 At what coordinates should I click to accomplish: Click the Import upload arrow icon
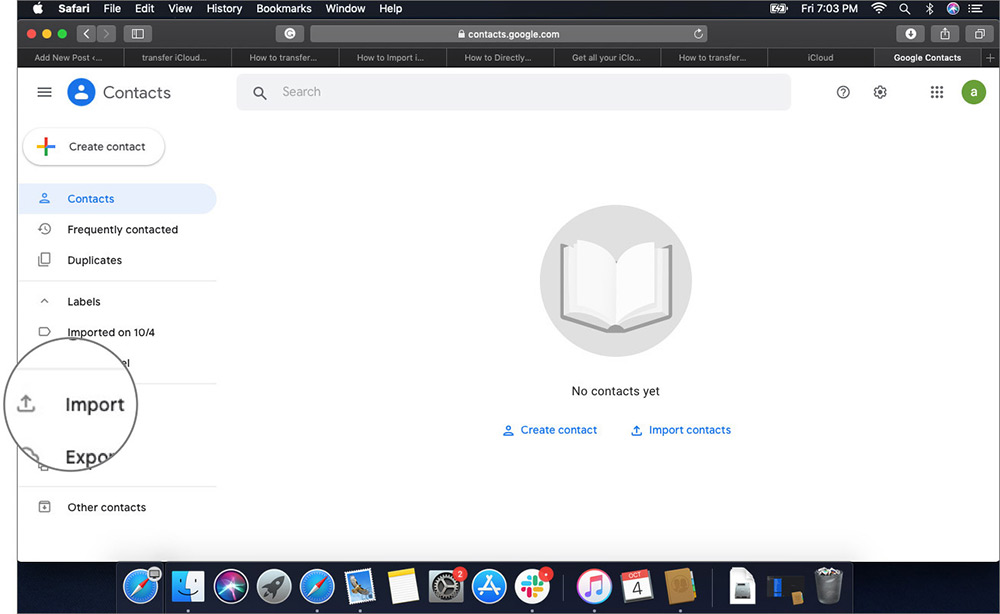[26, 404]
